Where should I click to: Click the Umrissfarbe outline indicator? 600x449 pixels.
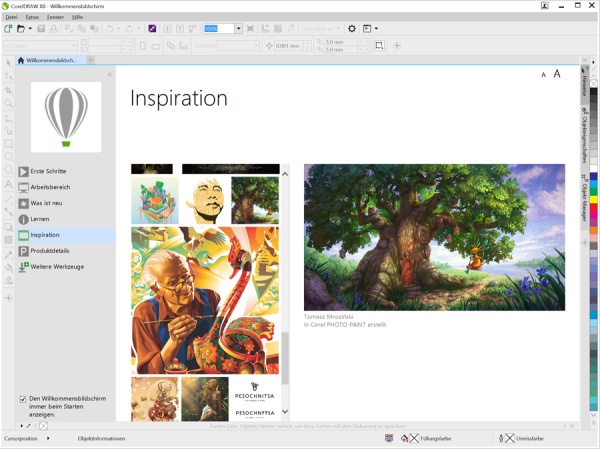[x=509, y=438]
